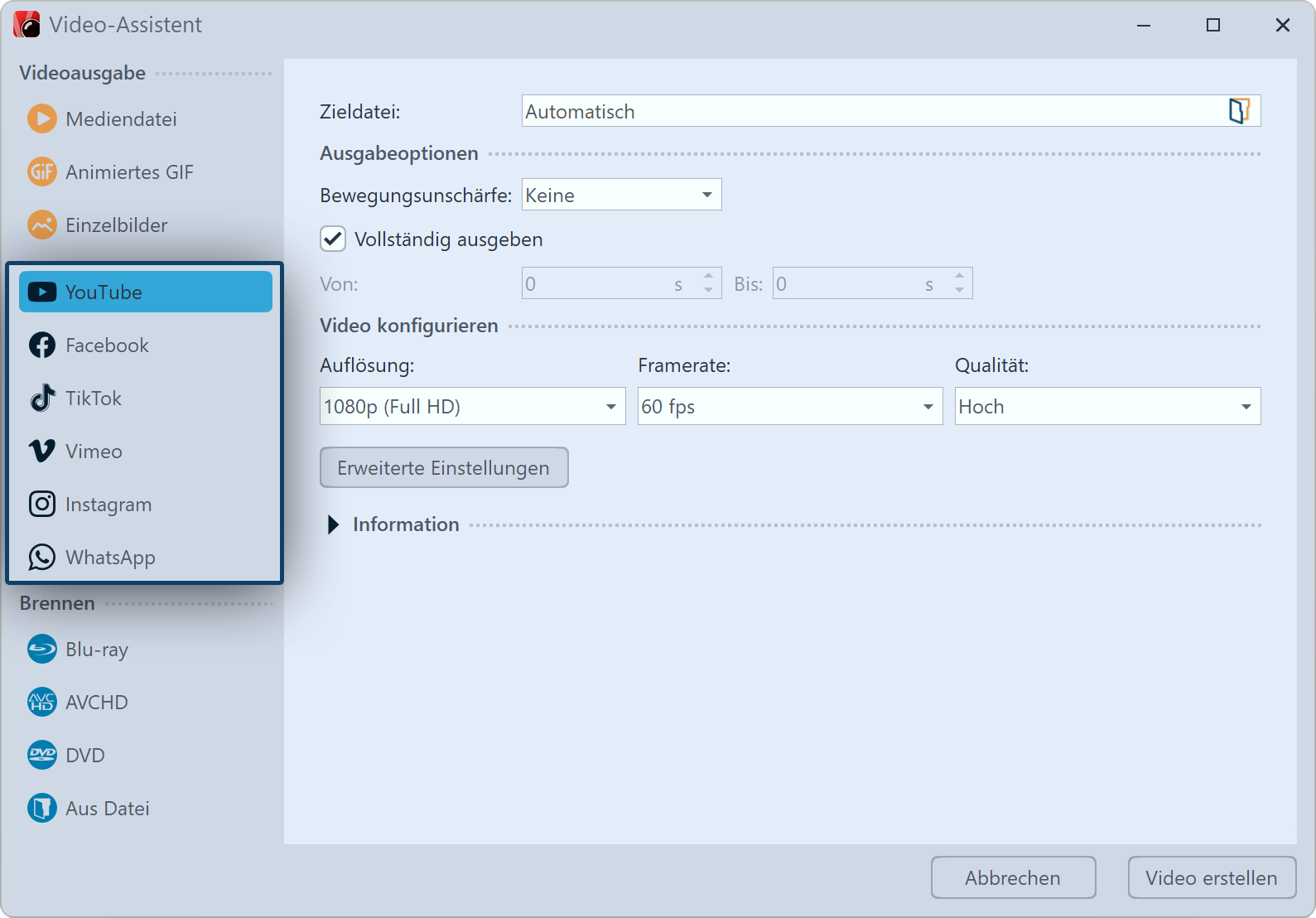Click the Video erstellen button

coord(1211,878)
